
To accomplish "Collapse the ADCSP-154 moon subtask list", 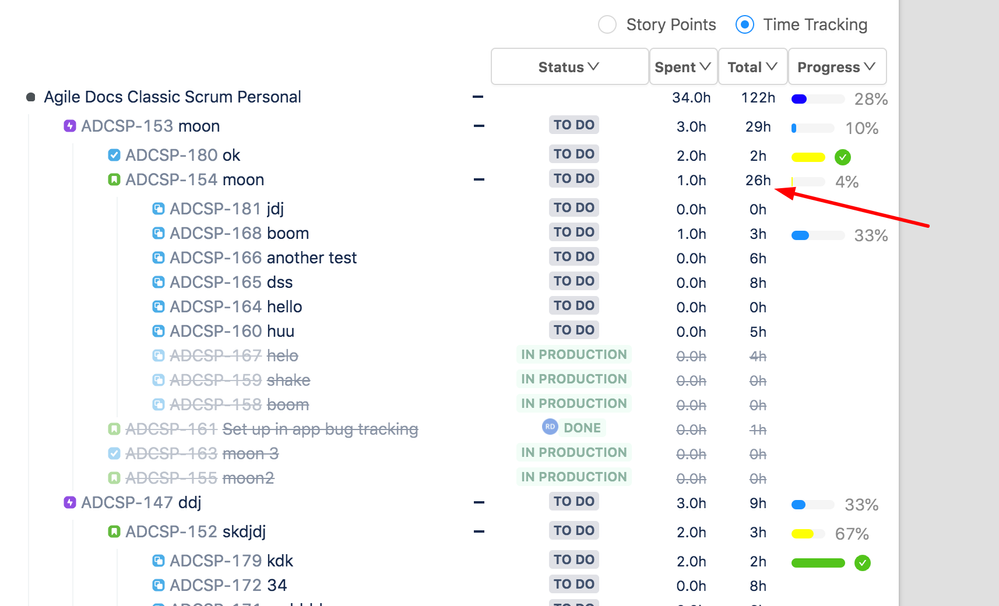I will (x=478, y=179).
